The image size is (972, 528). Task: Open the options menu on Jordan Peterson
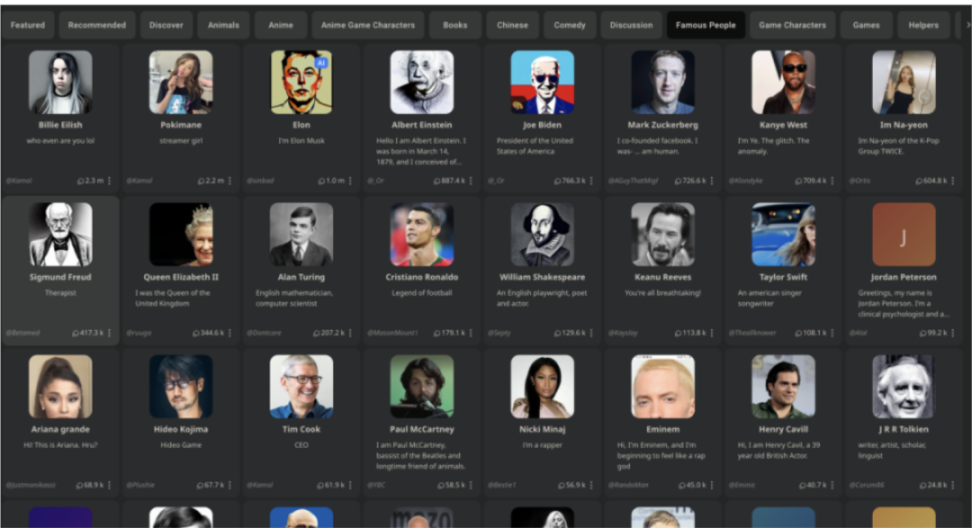click(x=953, y=333)
